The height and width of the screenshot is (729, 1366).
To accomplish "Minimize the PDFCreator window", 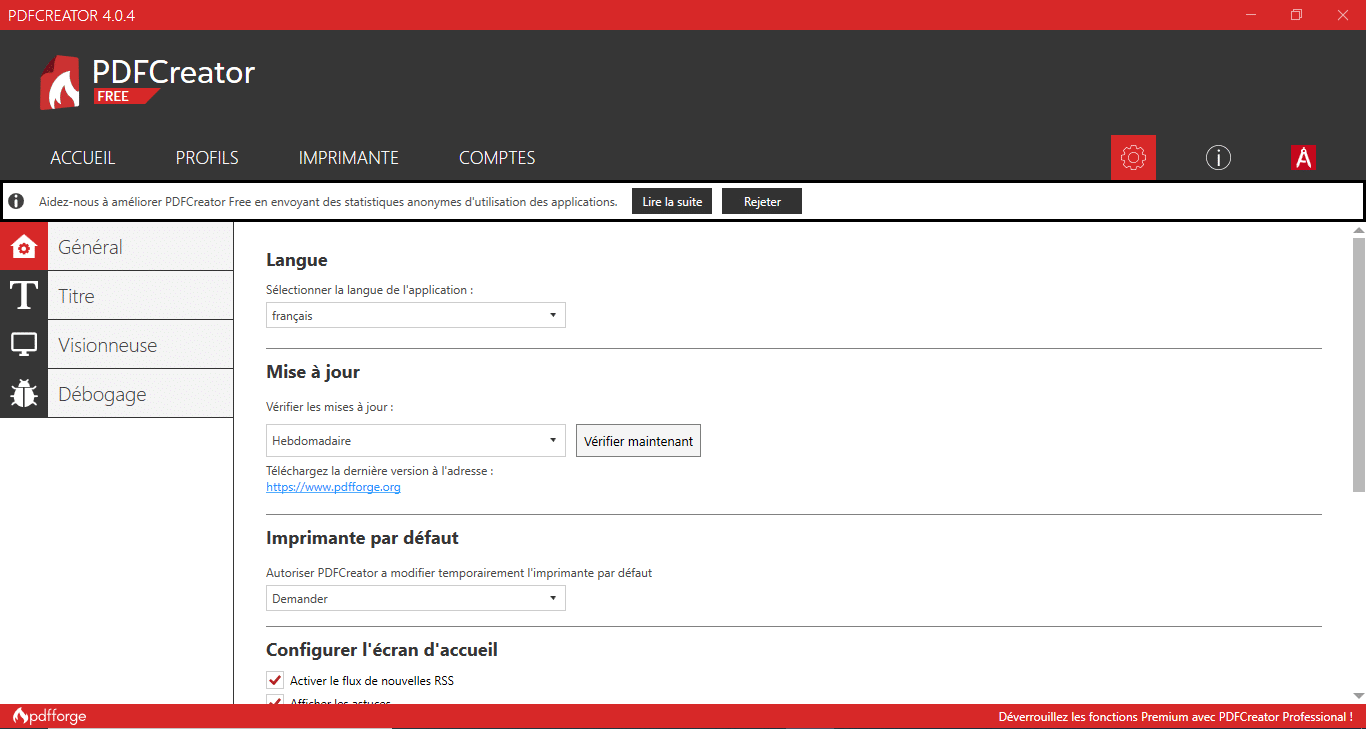I will tap(1251, 15).
